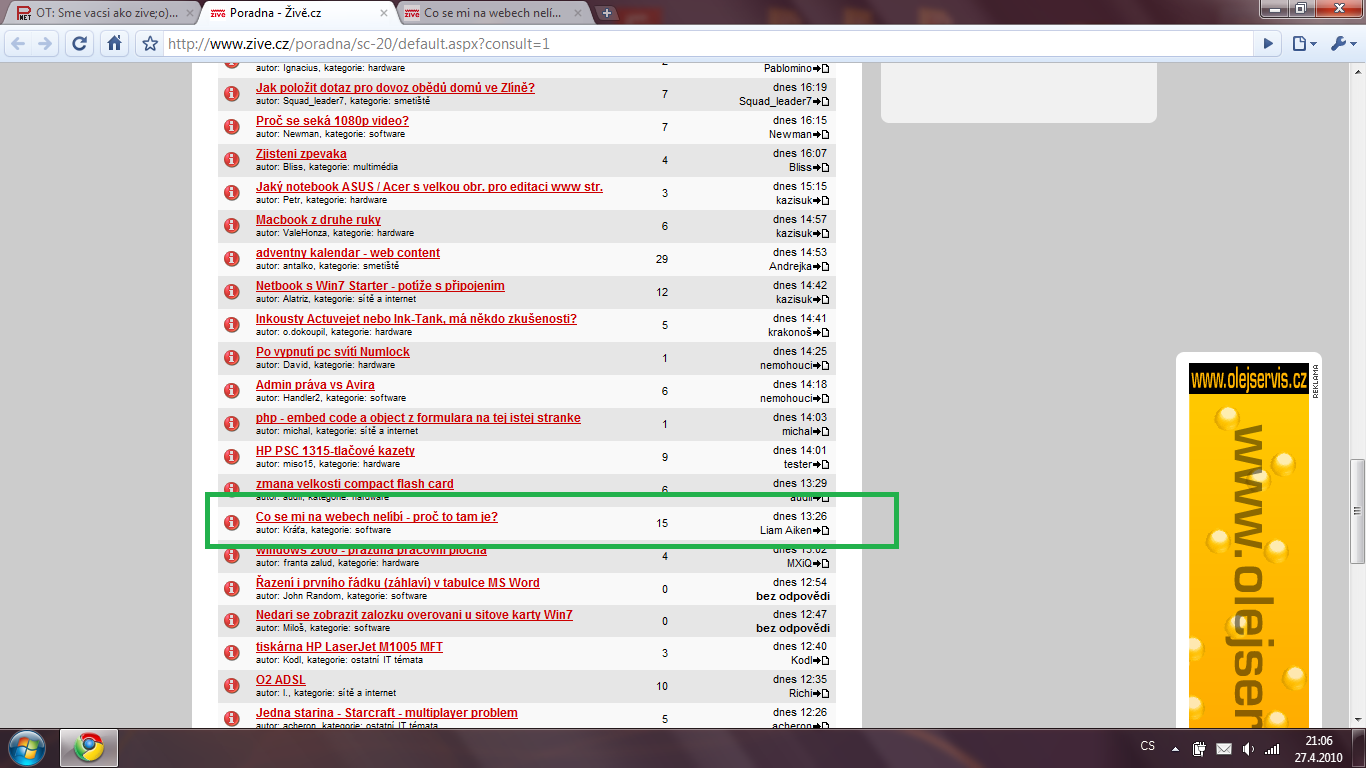Click the Go arrow right of the address bar

click(1268, 44)
